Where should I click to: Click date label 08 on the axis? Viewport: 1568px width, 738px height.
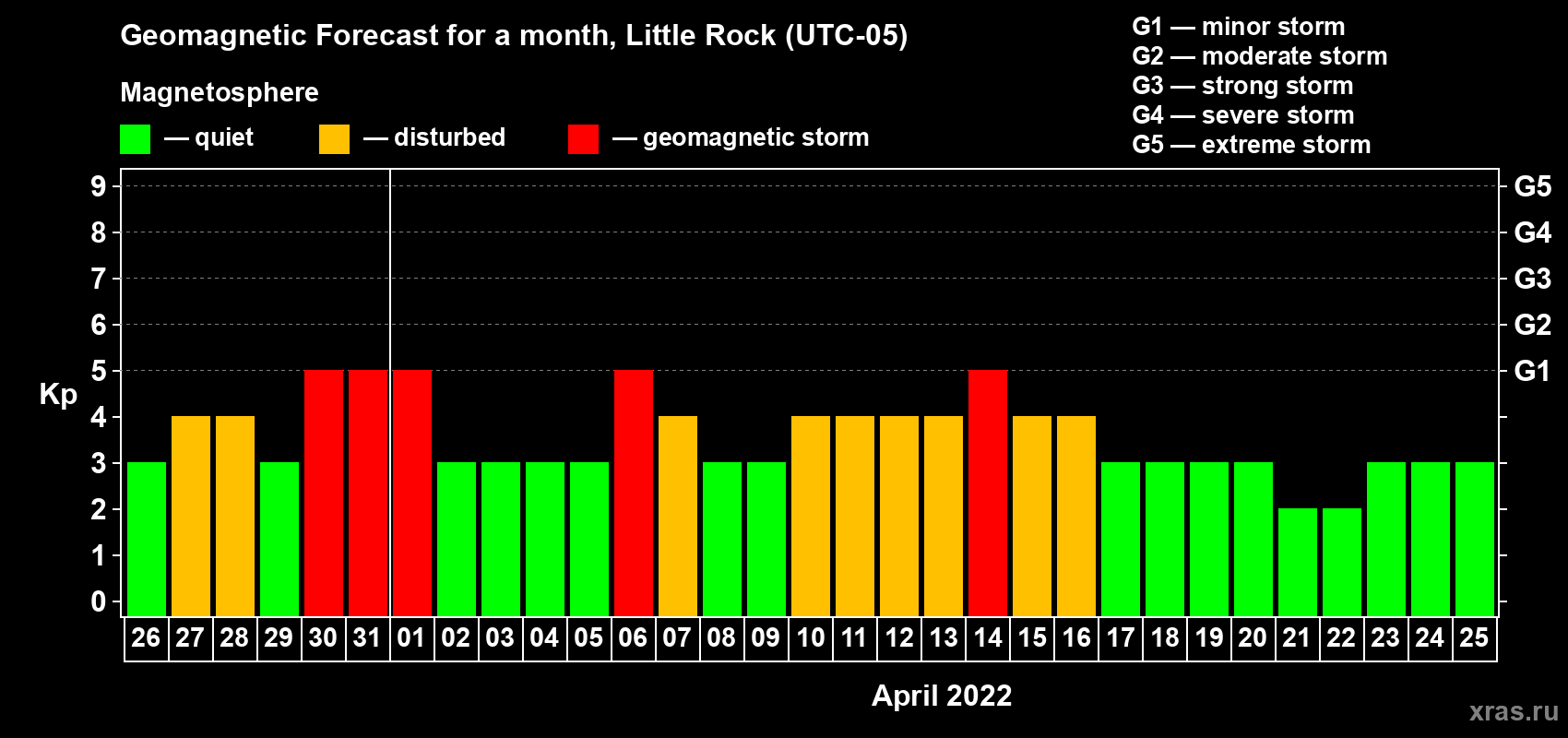[x=721, y=638]
